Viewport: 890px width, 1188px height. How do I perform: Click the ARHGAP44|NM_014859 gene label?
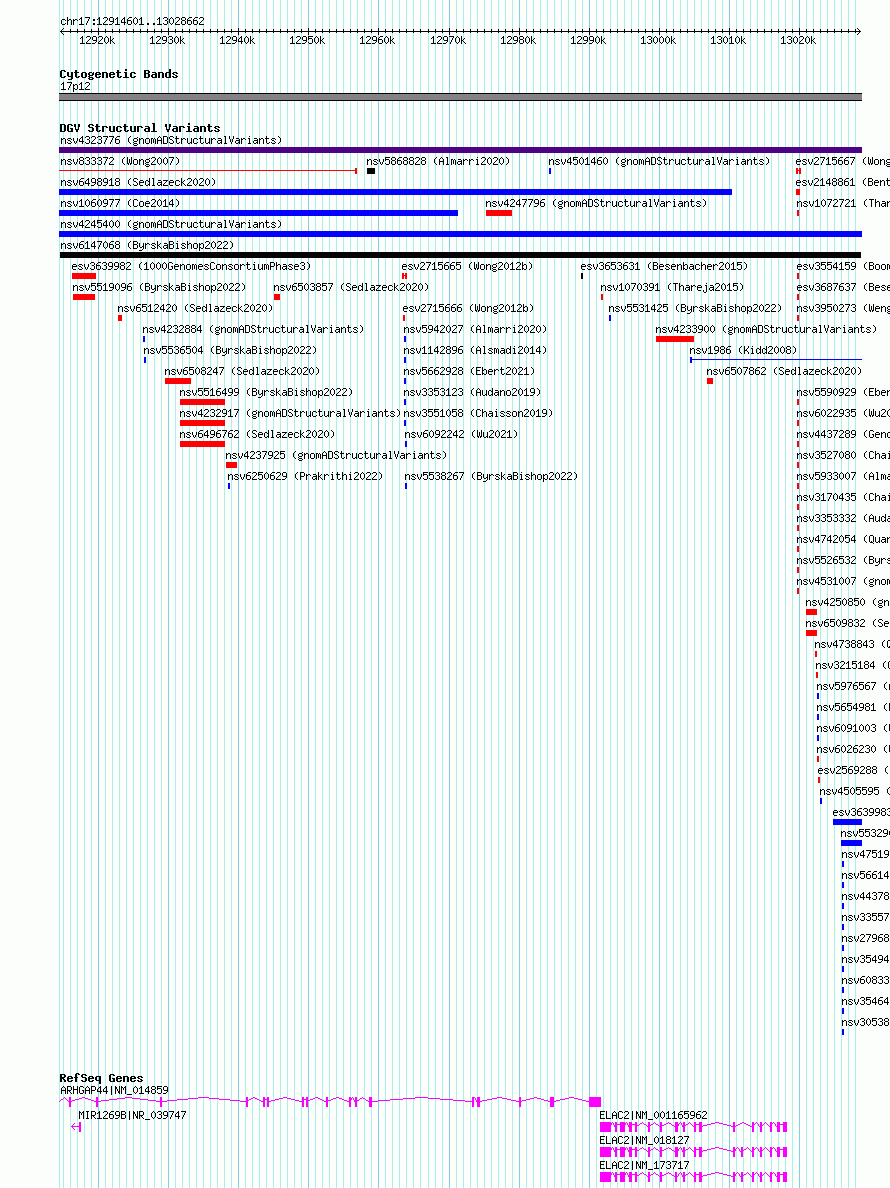114,1091
